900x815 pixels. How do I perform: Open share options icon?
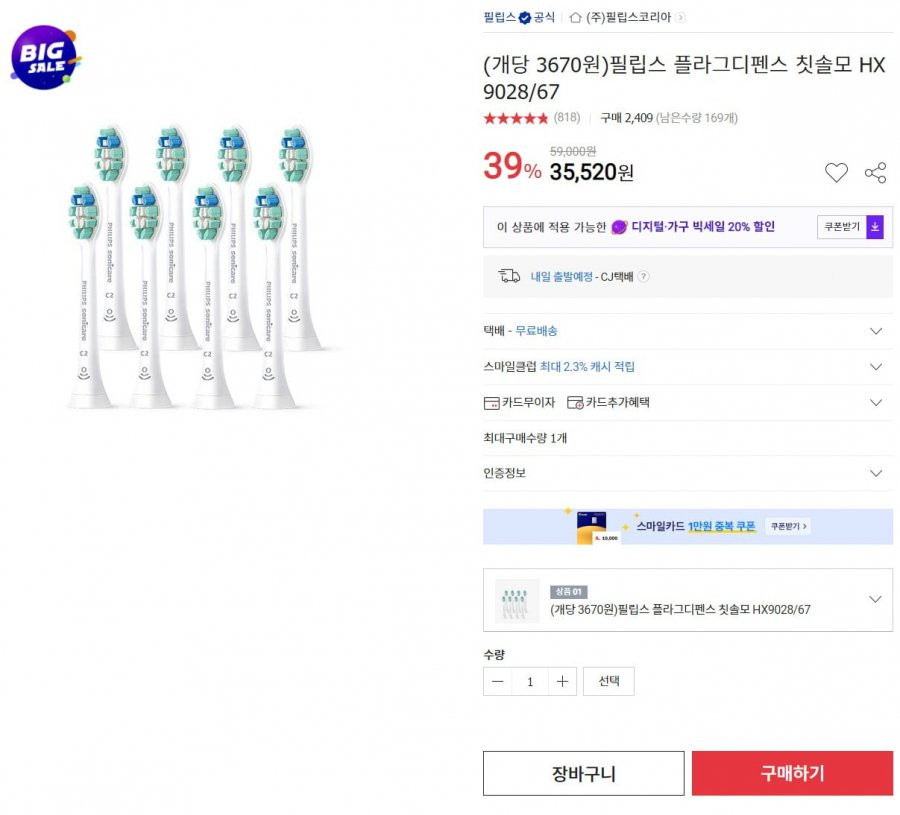(875, 173)
